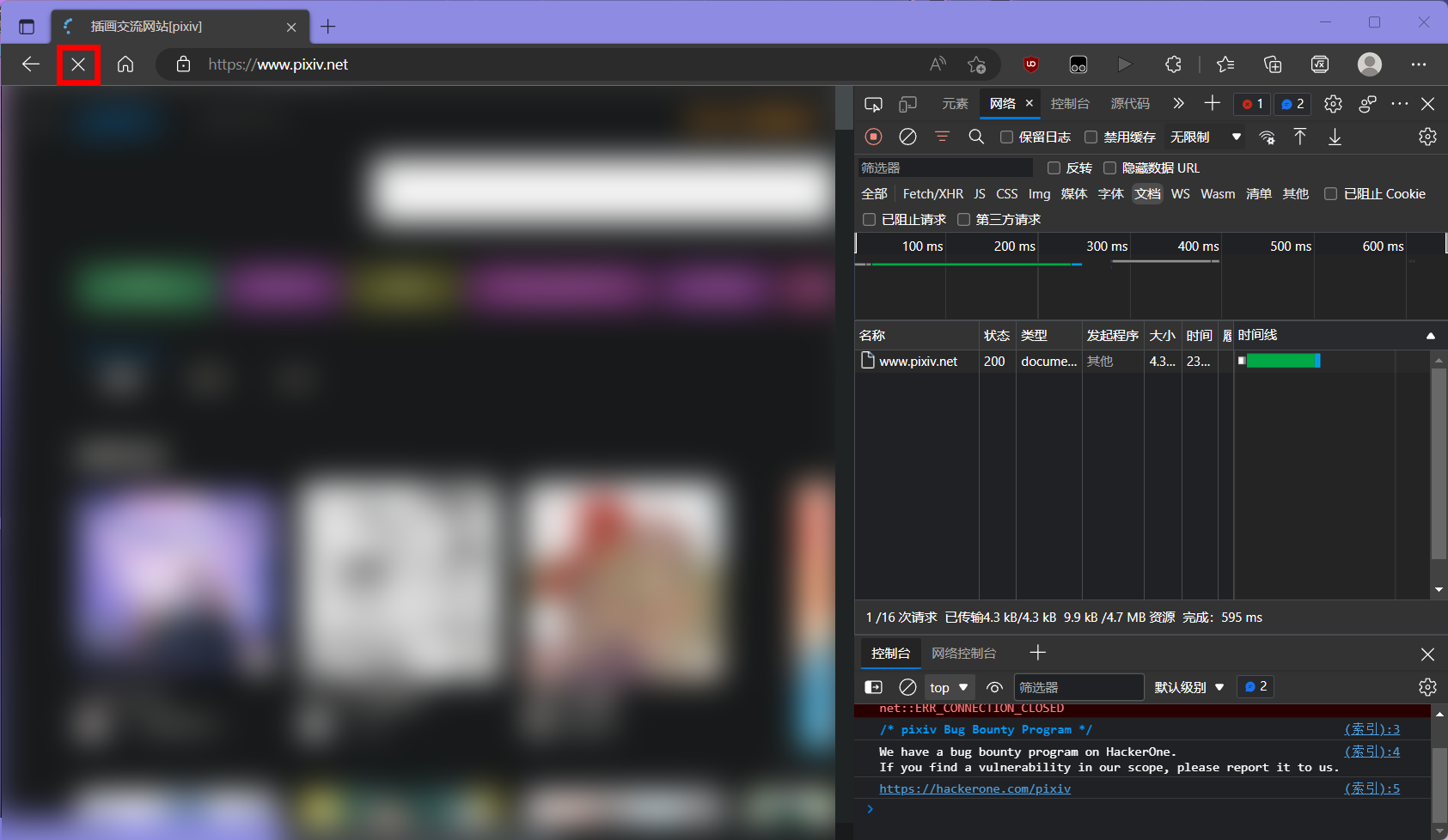
Task: Toggle console sidebar
Action: (873, 687)
